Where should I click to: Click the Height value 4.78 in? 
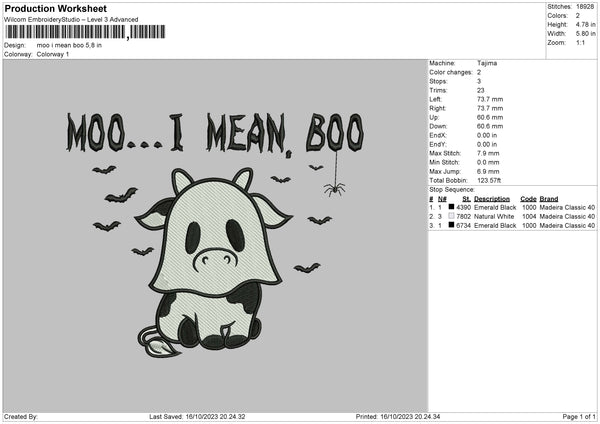tap(585, 24)
